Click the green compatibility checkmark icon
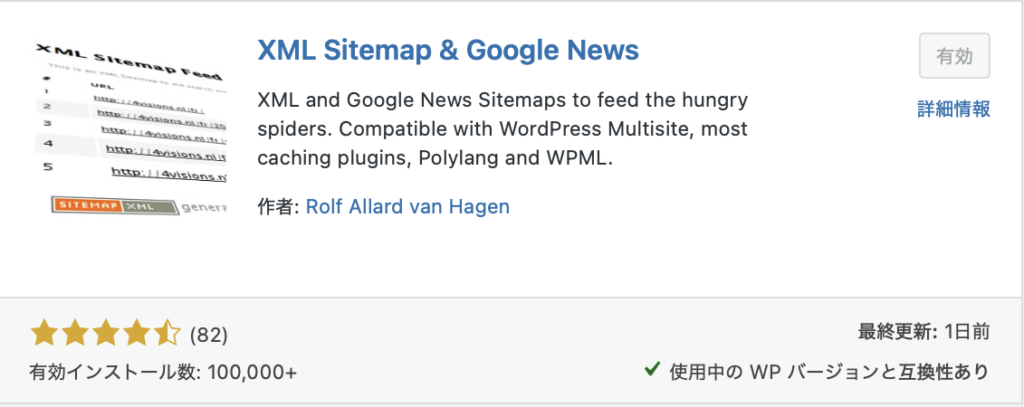 (652, 370)
